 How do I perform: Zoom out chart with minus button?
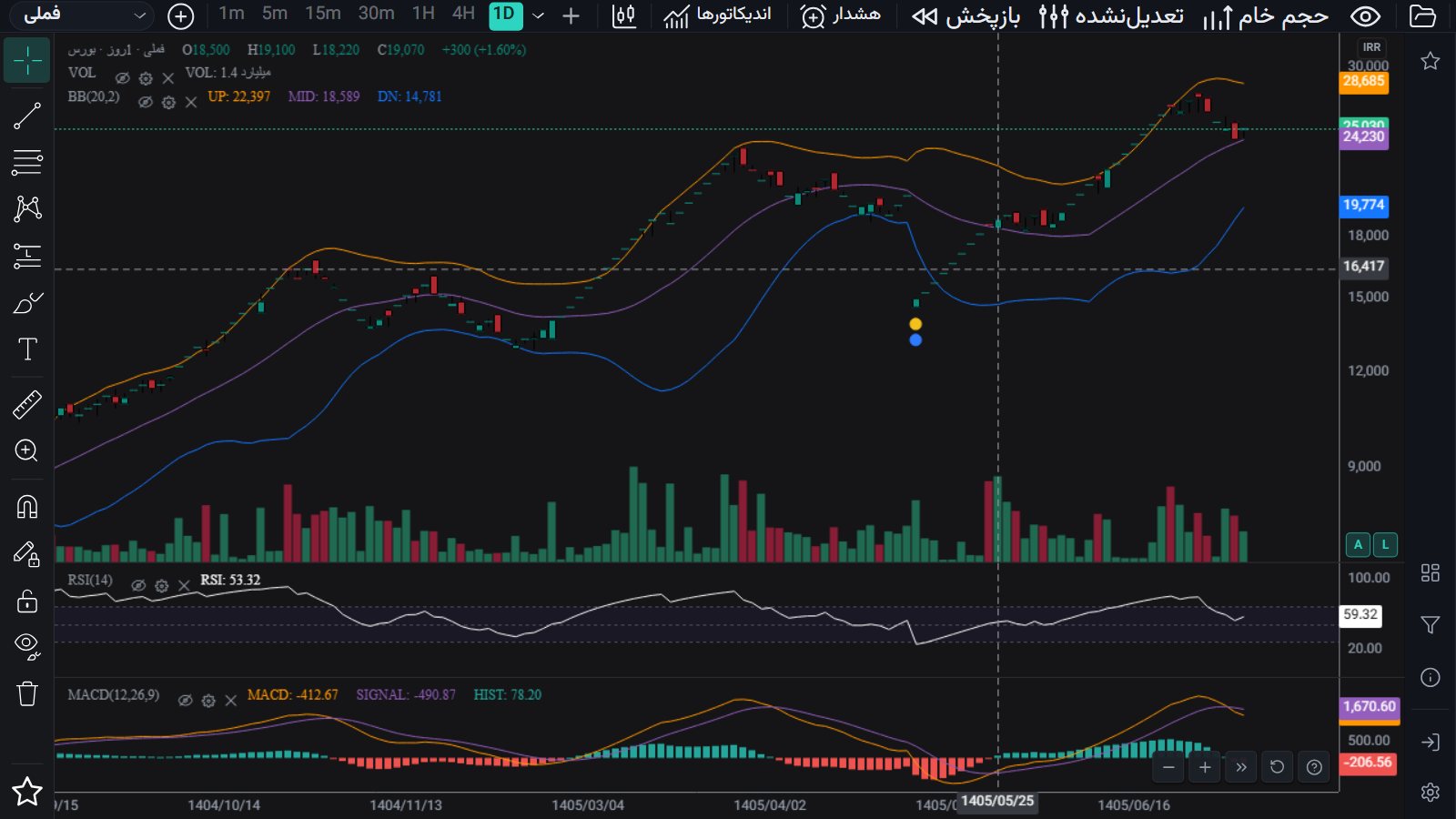tap(1168, 767)
